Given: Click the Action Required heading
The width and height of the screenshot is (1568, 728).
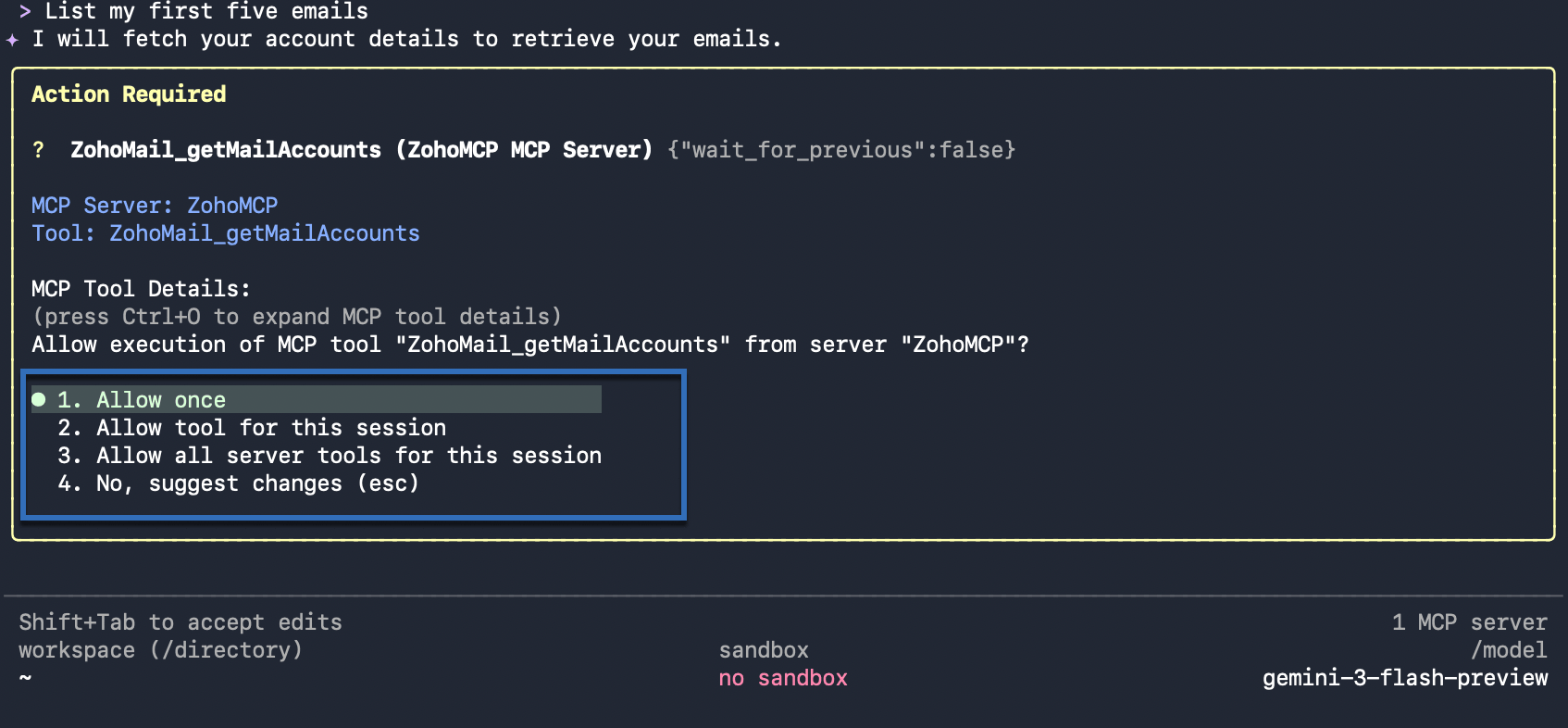Looking at the screenshot, I should (129, 94).
